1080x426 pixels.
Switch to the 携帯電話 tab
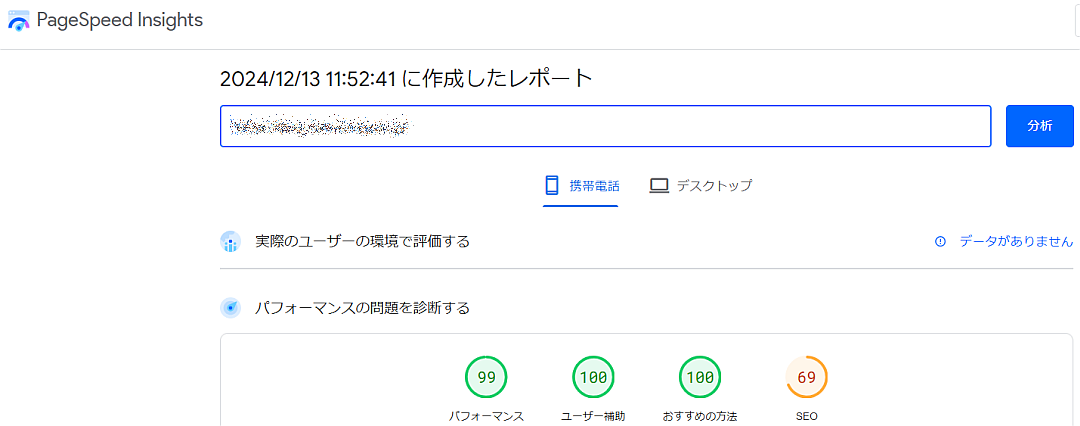[581, 186]
